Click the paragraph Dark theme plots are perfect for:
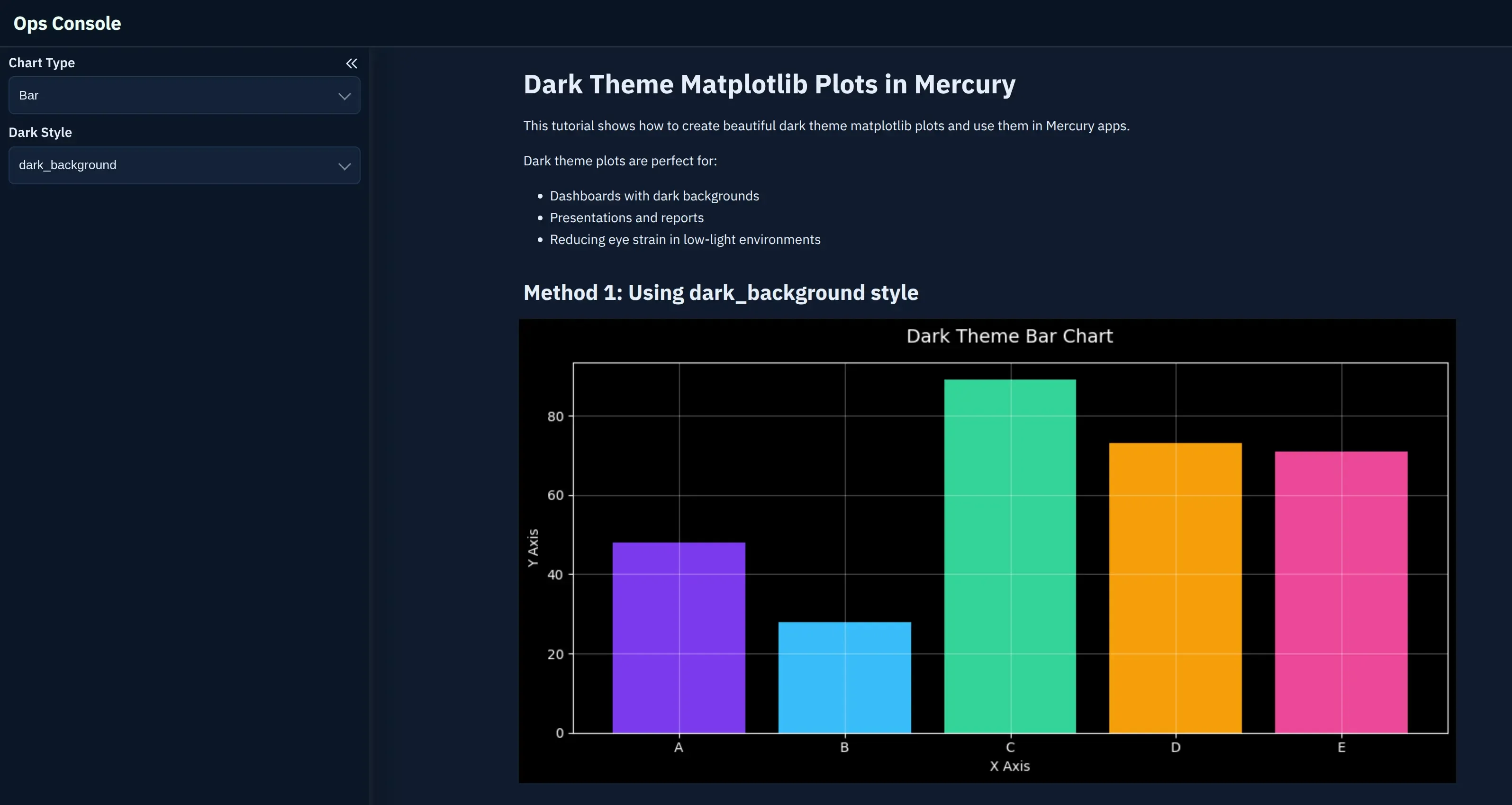 [x=620, y=161]
